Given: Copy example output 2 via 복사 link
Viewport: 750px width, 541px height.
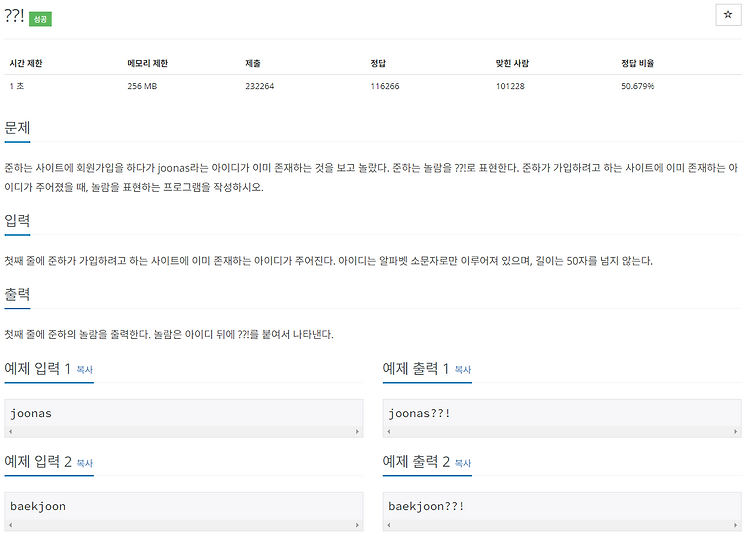Looking at the screenshot, I should [463, 463].
